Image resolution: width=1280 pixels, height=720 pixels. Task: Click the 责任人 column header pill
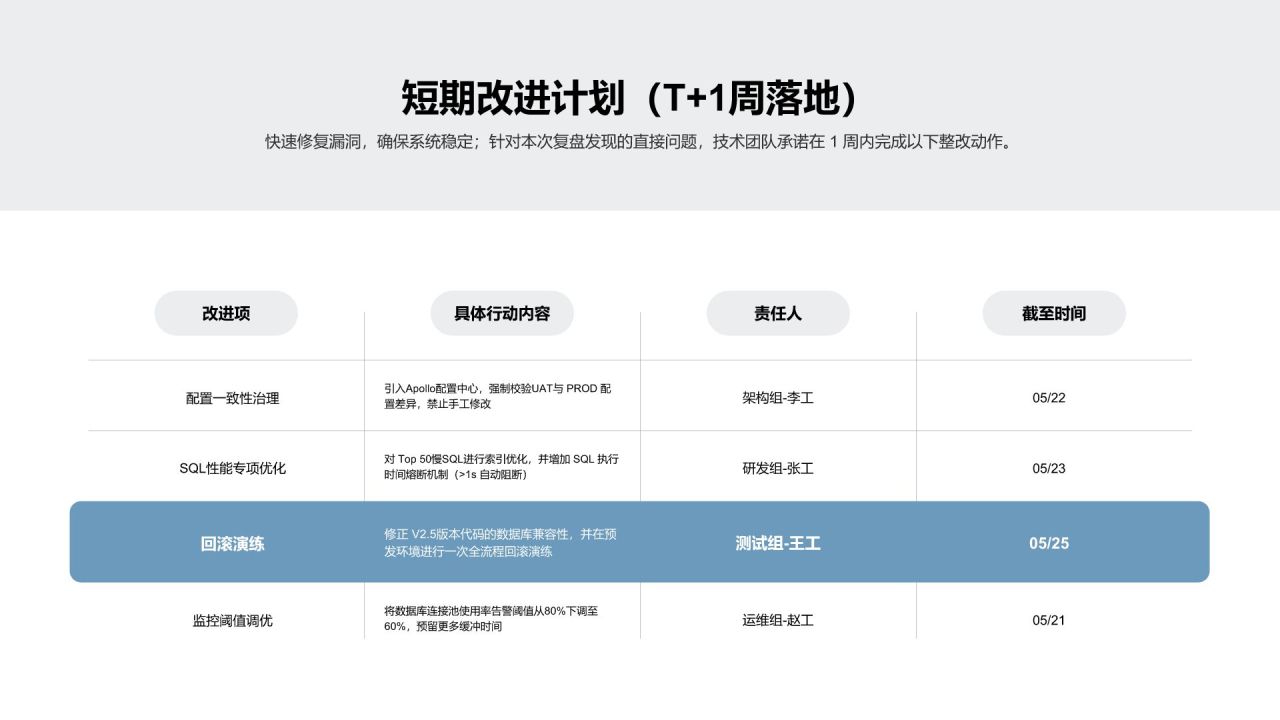[x=778, y=313]
